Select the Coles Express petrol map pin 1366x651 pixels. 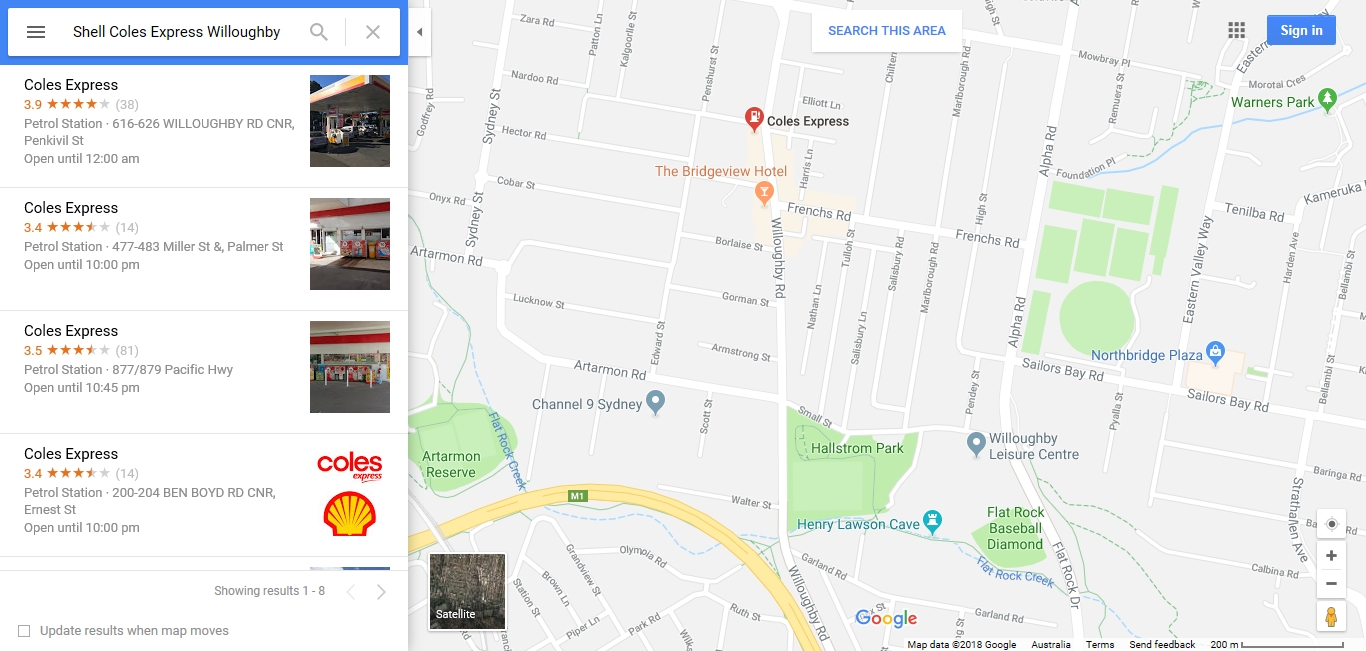point(754,121)
